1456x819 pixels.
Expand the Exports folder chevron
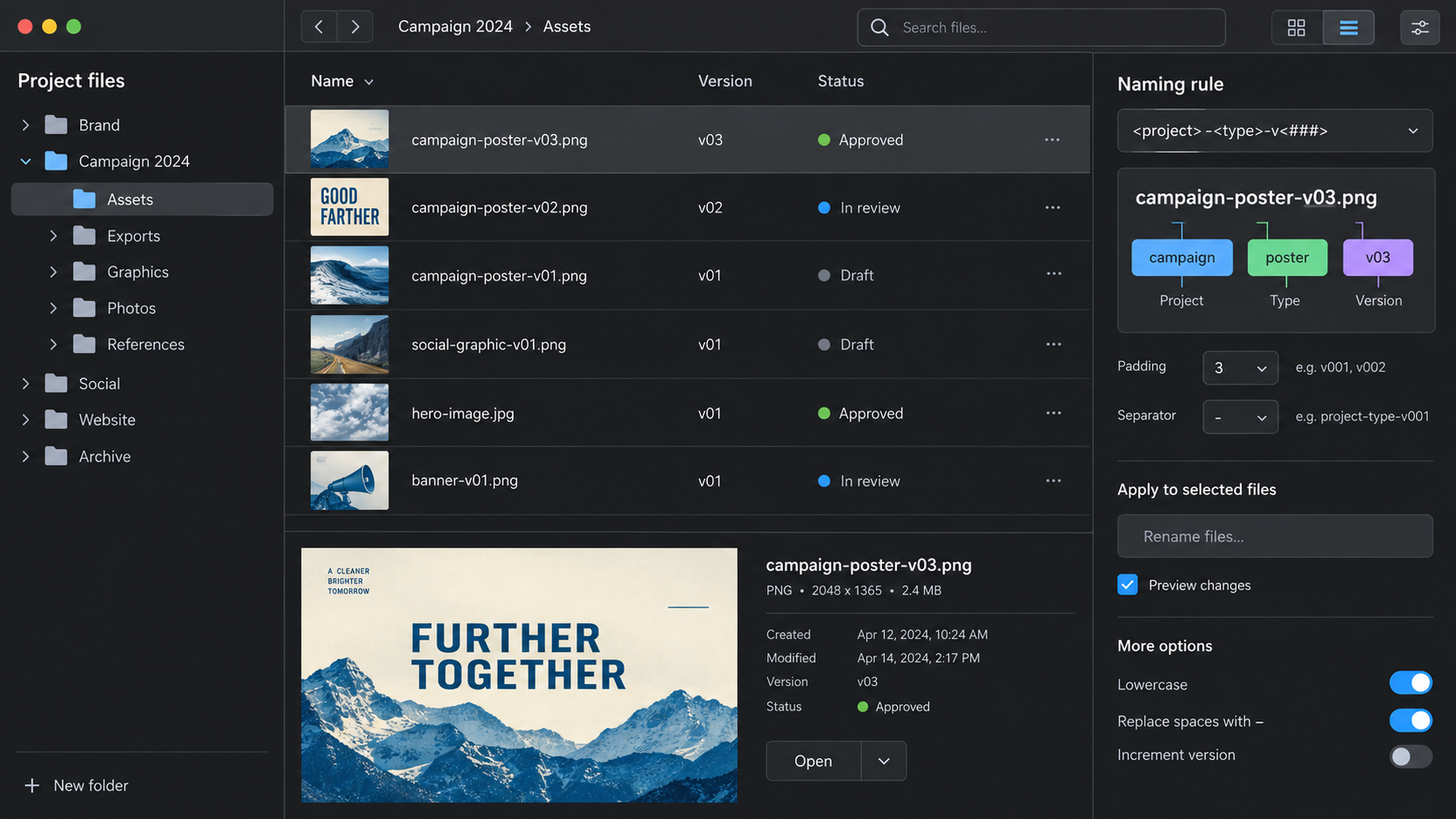[53, 237]
